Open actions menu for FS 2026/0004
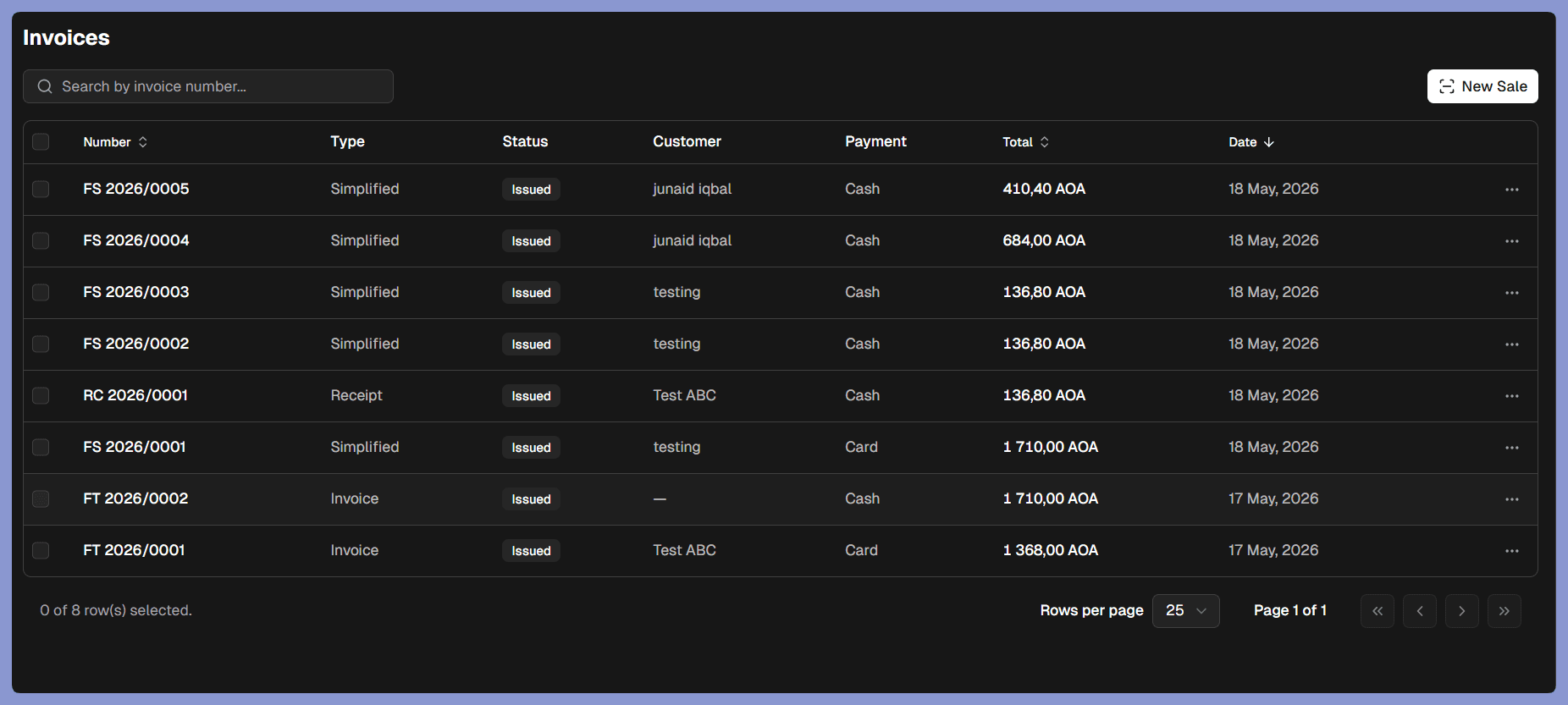Screen dimensions: 1568x705 pos(1511,241)
